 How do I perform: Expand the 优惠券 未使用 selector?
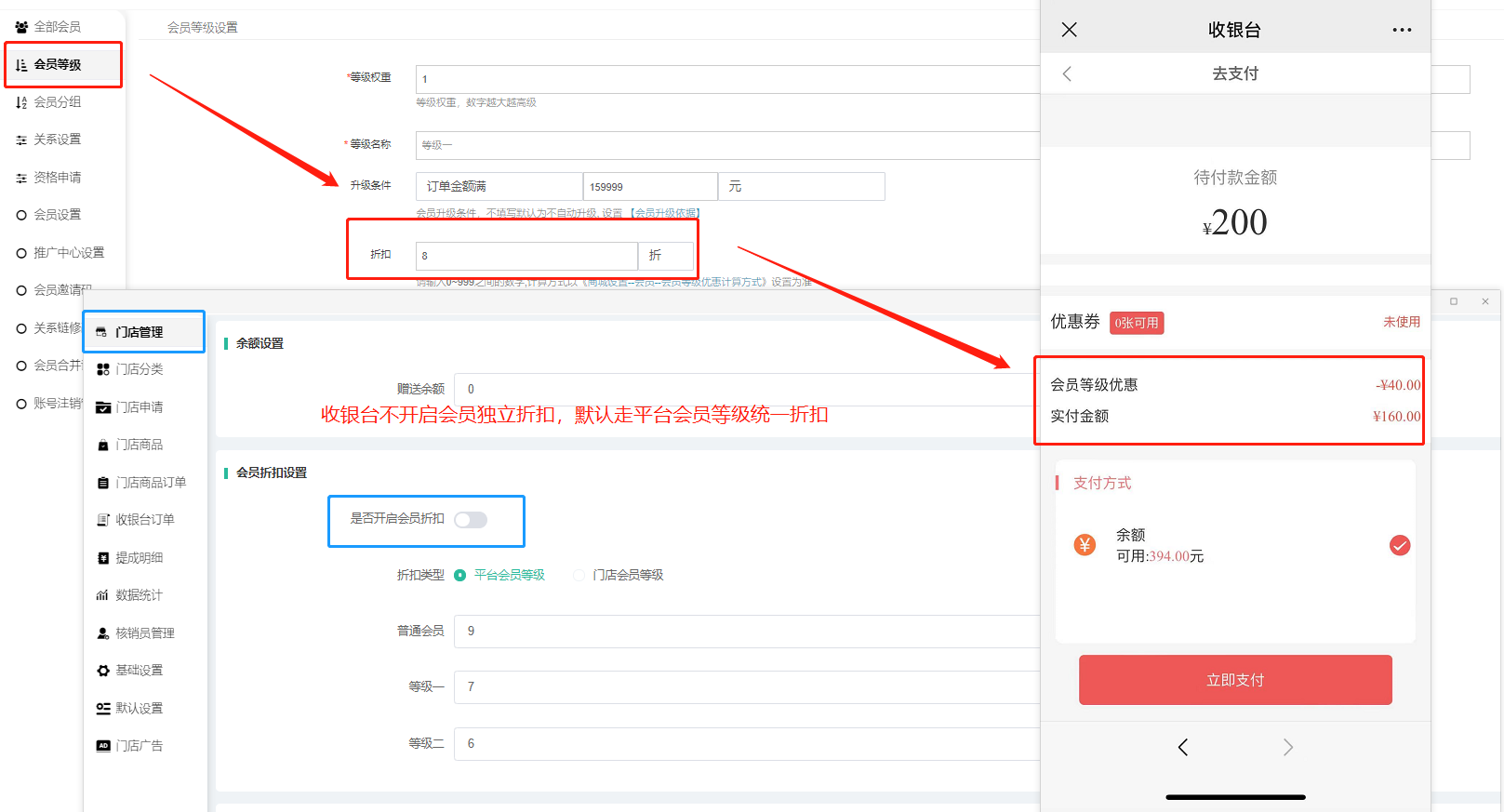[1401, 322]
